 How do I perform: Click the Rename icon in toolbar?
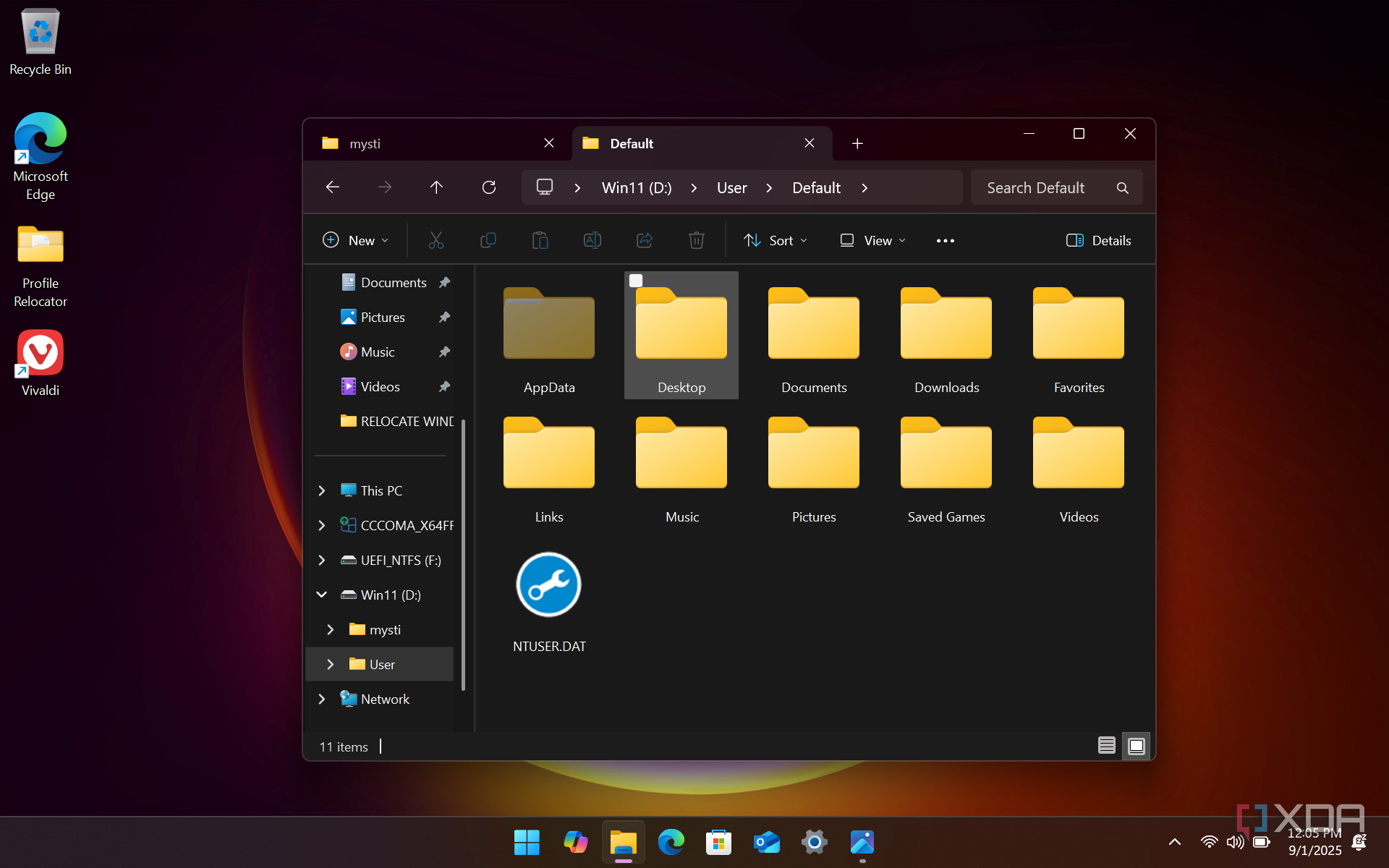pyautogui.click(x=592, y=240)
